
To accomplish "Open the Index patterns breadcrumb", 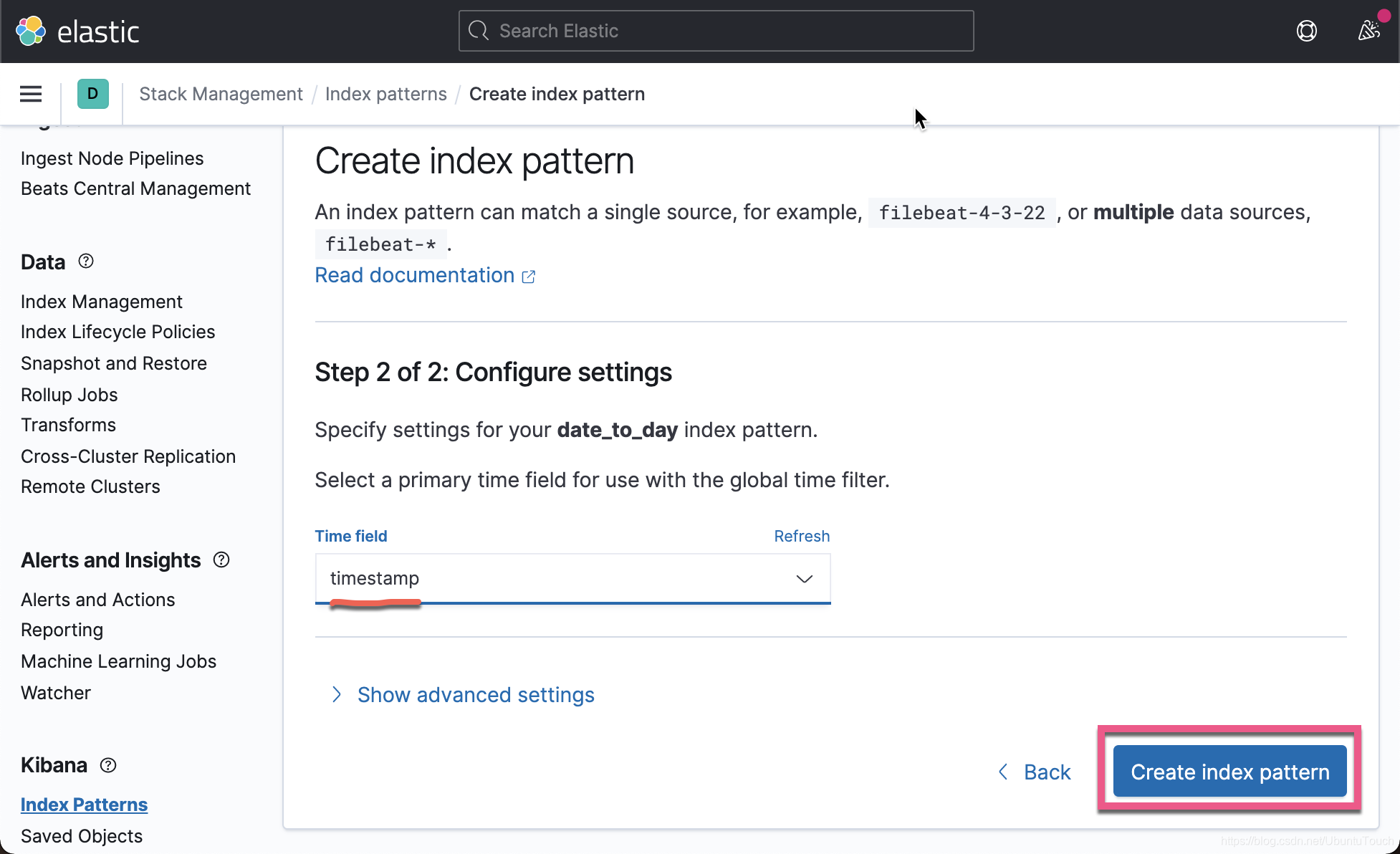I will click(385, 94).
